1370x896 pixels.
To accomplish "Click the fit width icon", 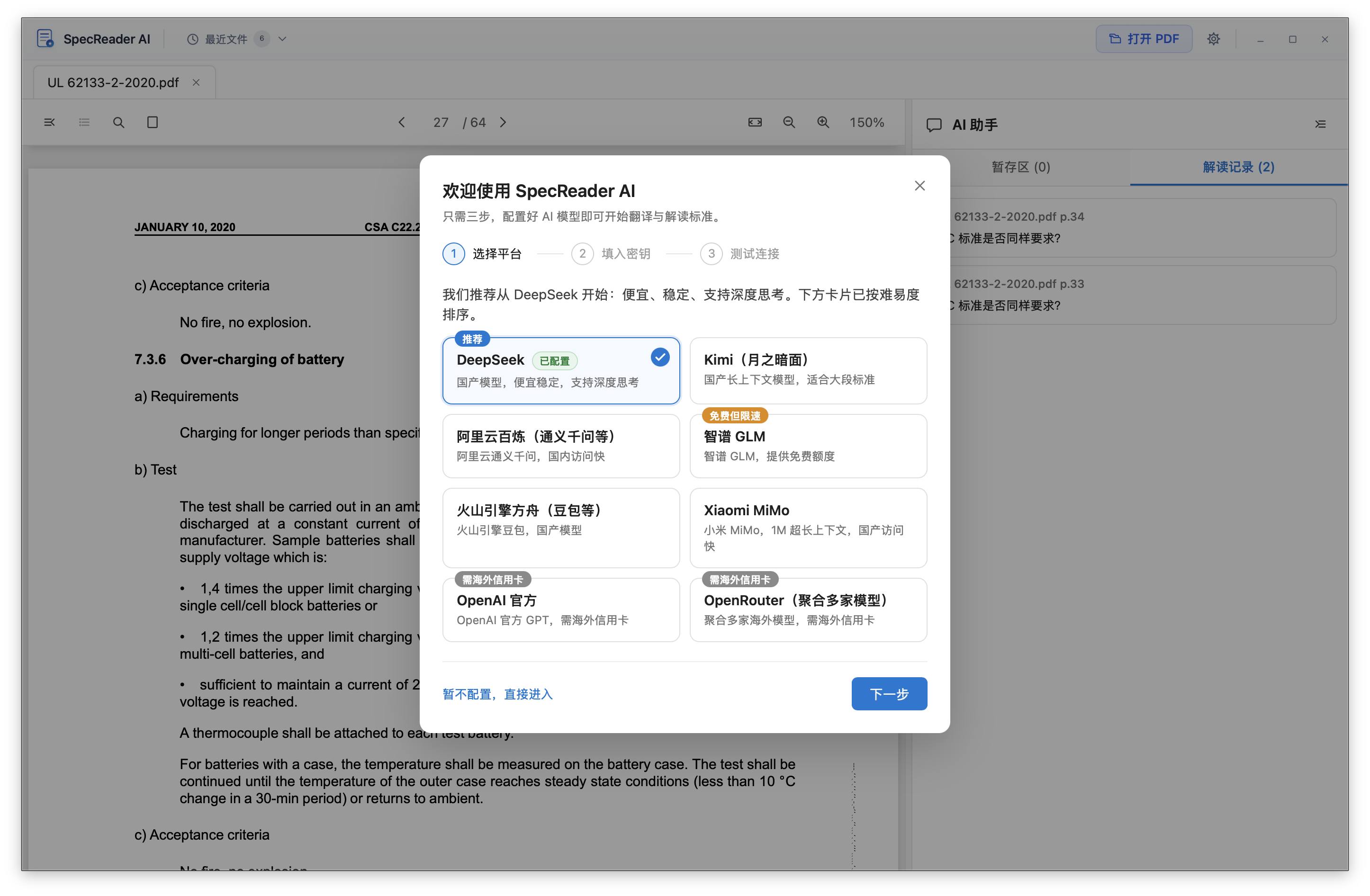I will pyautogui.click(x=755, y=122).
